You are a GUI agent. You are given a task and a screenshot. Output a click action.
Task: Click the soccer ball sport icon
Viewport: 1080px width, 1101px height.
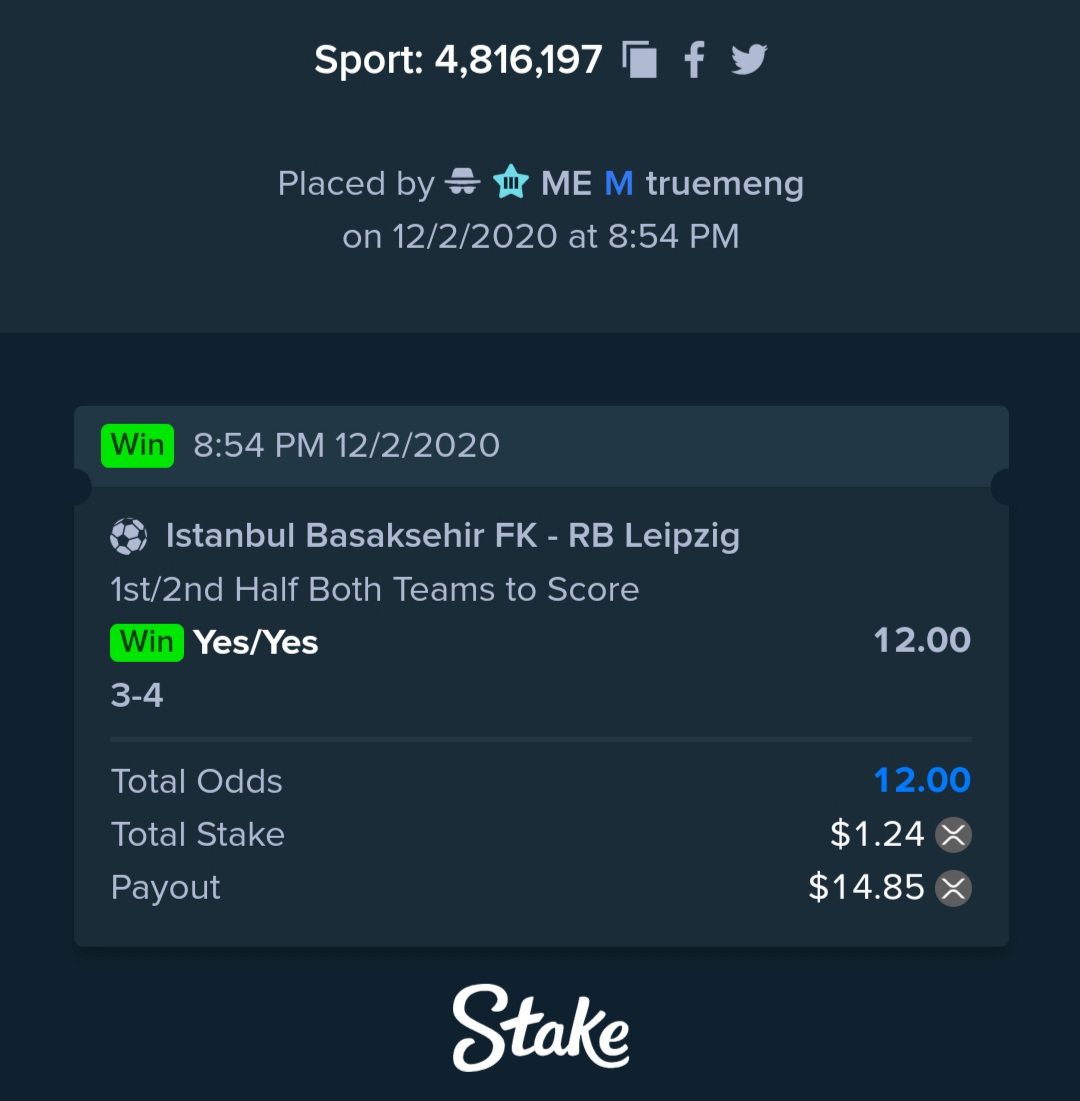(x=129, y=536)
